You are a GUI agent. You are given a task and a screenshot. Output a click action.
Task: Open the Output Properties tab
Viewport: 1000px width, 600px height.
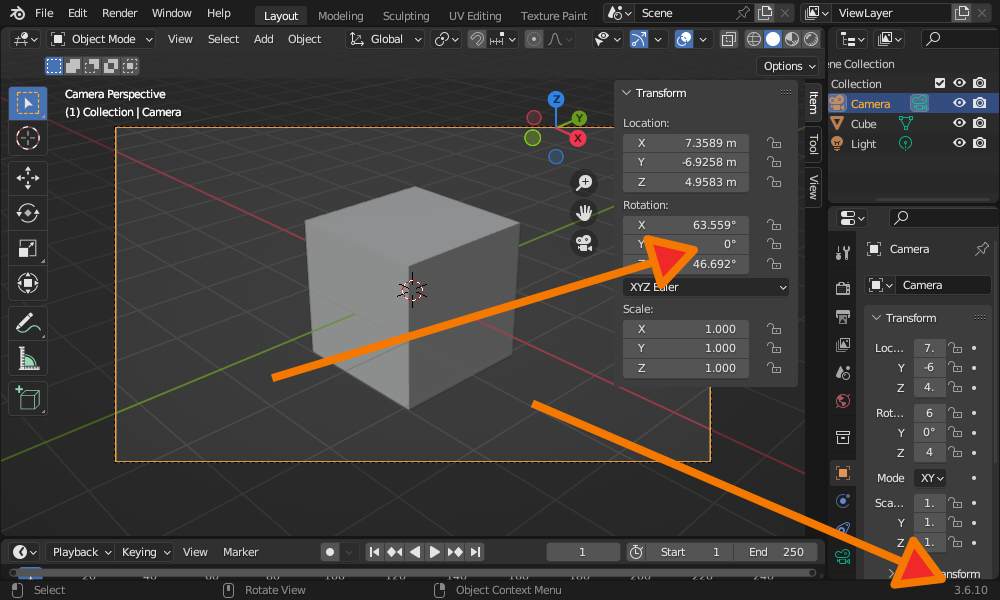[843, 316]
